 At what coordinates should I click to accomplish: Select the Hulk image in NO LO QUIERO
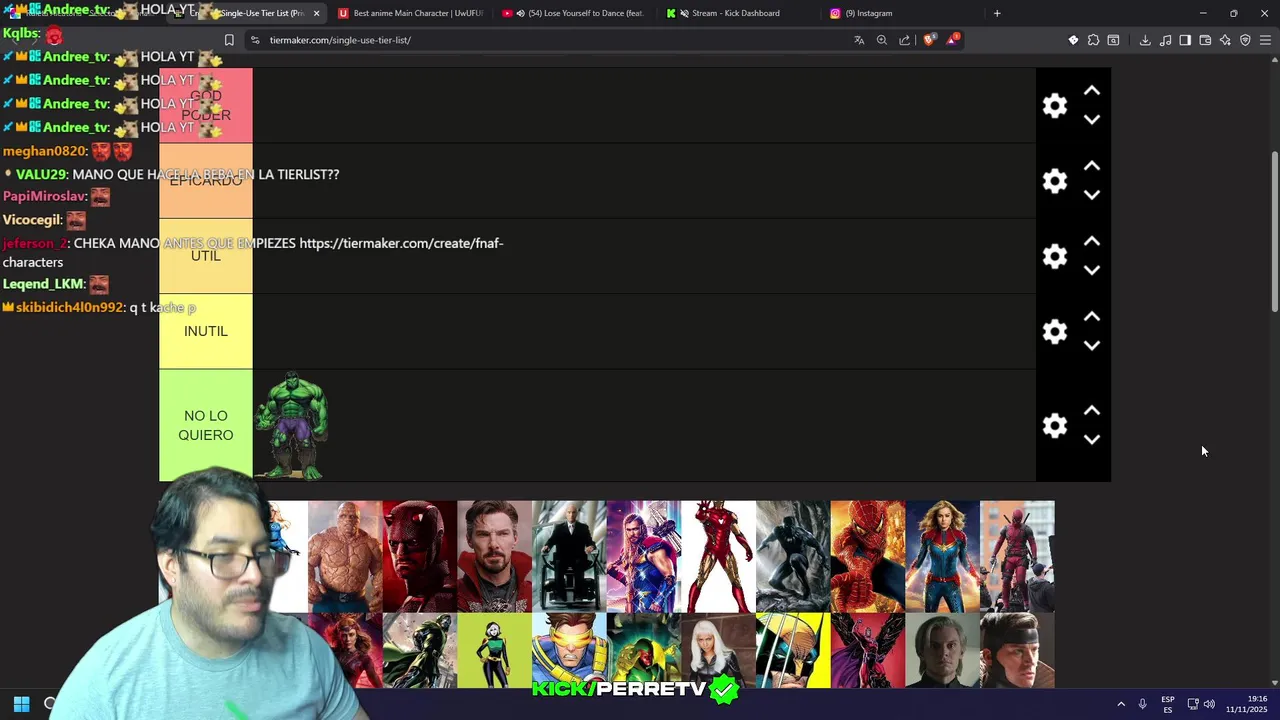pyautogui.click(x=291, y=426)
